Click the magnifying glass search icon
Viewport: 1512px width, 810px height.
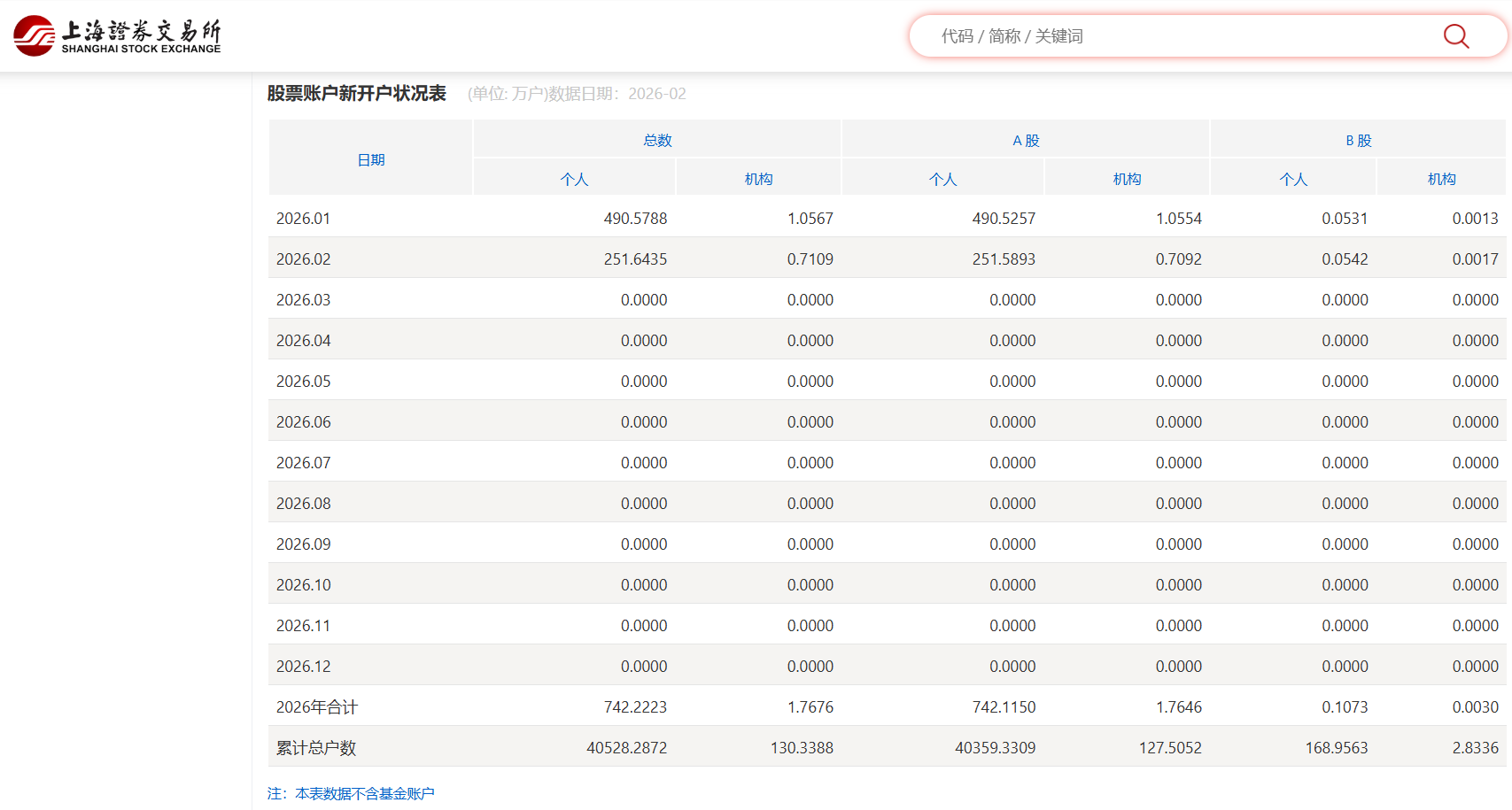coord(1455,36)
